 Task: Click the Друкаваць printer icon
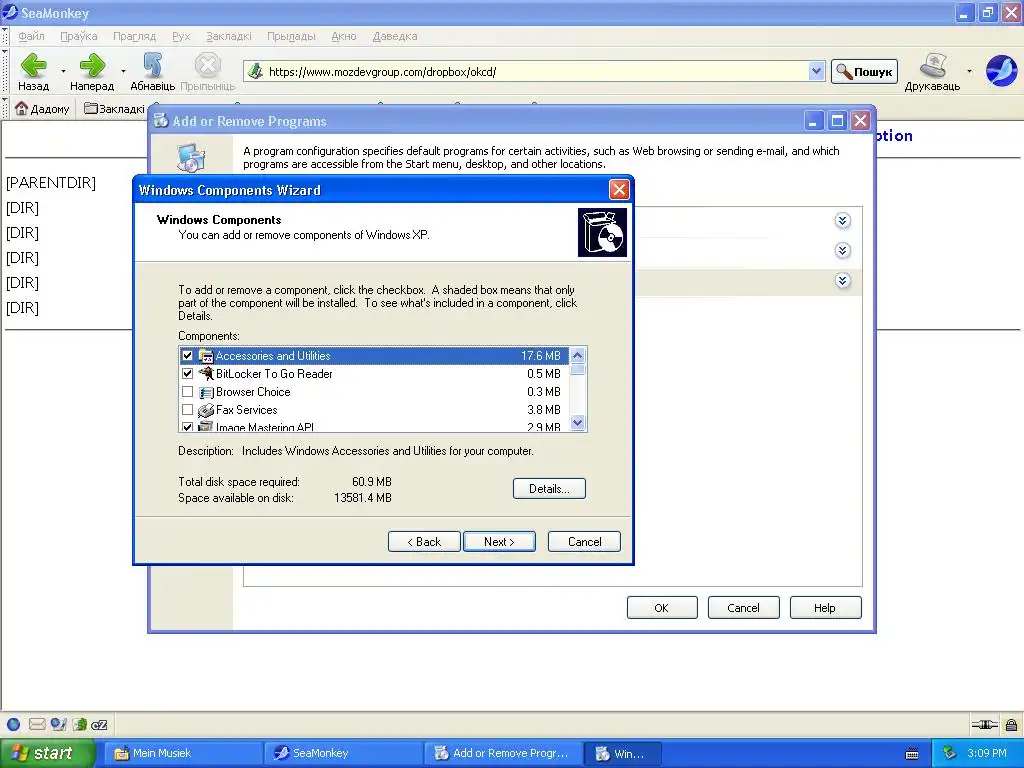pyautogui.click(x=933, y=65)
